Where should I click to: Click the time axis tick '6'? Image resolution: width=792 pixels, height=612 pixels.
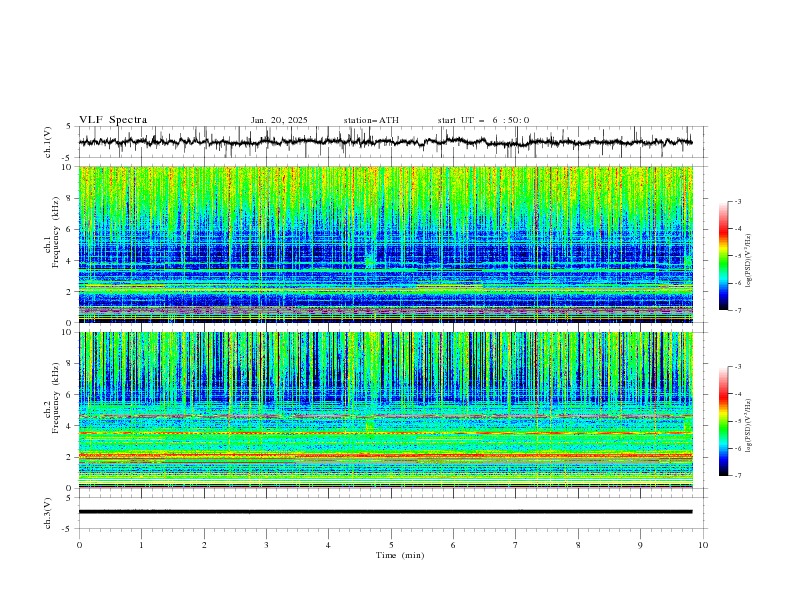coord(453,546)
